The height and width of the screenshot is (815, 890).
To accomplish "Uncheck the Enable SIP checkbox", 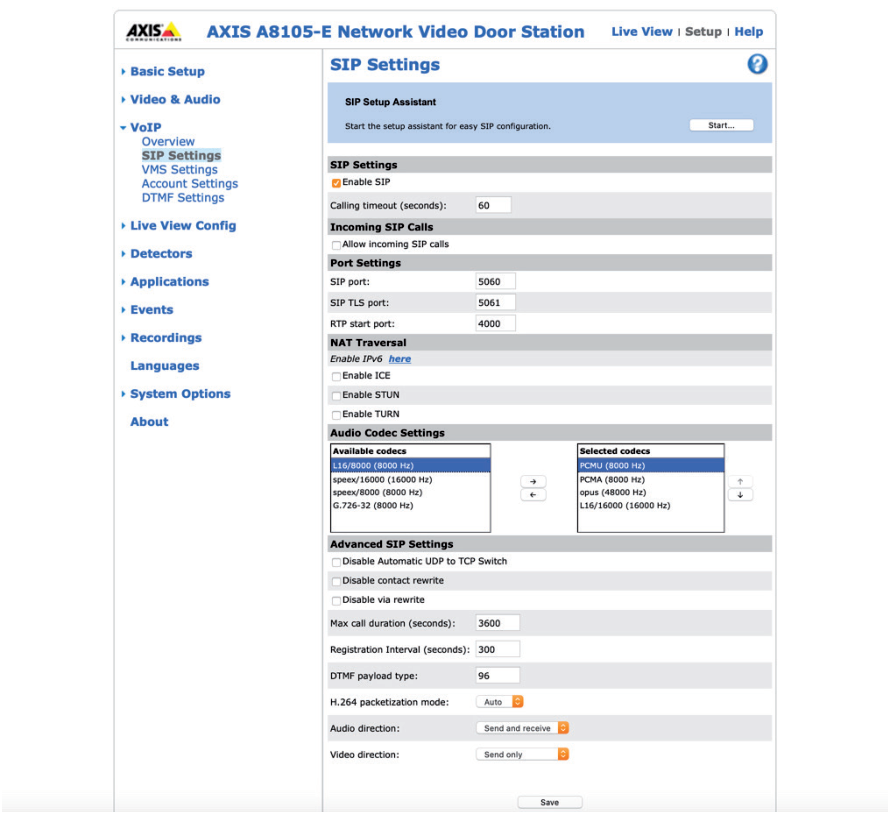I will (337, 182).
